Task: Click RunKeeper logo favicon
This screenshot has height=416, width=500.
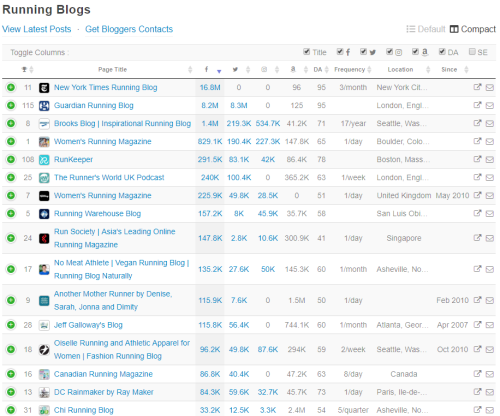Action: point(44,160)
